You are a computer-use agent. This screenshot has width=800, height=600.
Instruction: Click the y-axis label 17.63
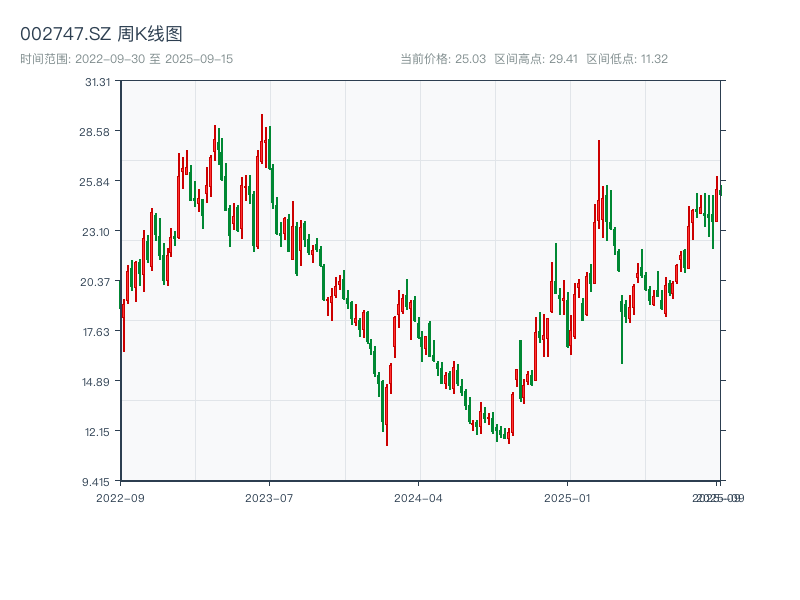tap(96, 332)
